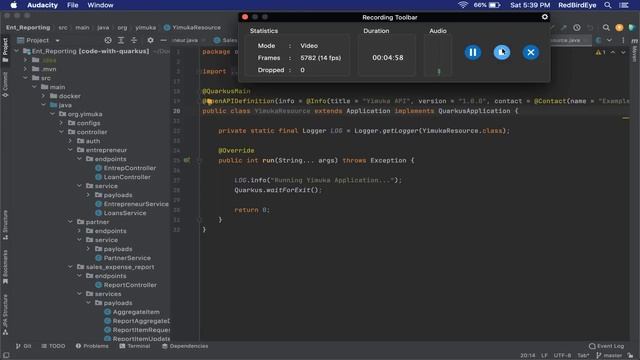Collapse the entrepreneur folder
Viewport: 640px width, 360px height.
click(x=71, y=150)
